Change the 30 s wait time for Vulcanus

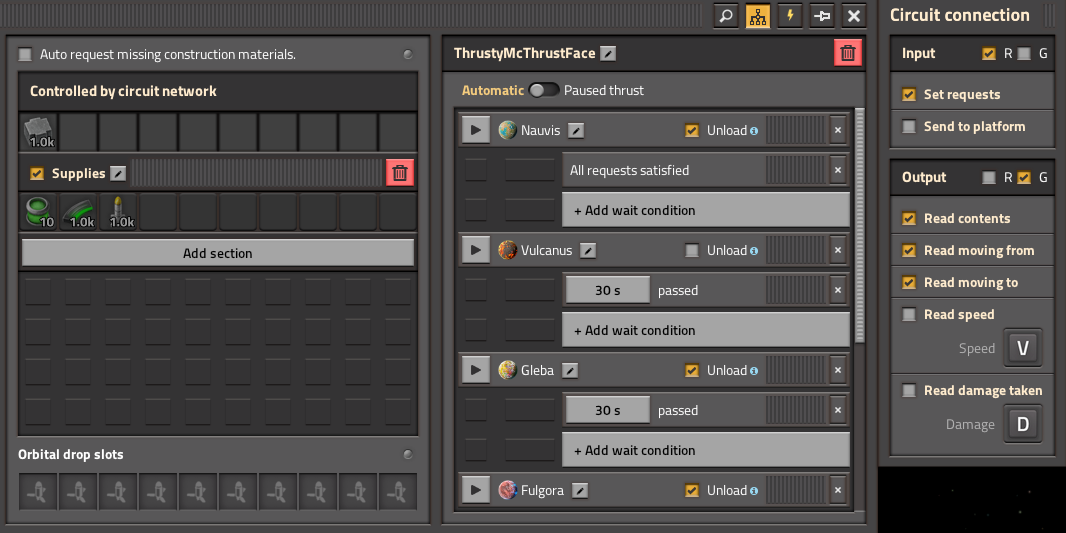(x=608, y=290)
